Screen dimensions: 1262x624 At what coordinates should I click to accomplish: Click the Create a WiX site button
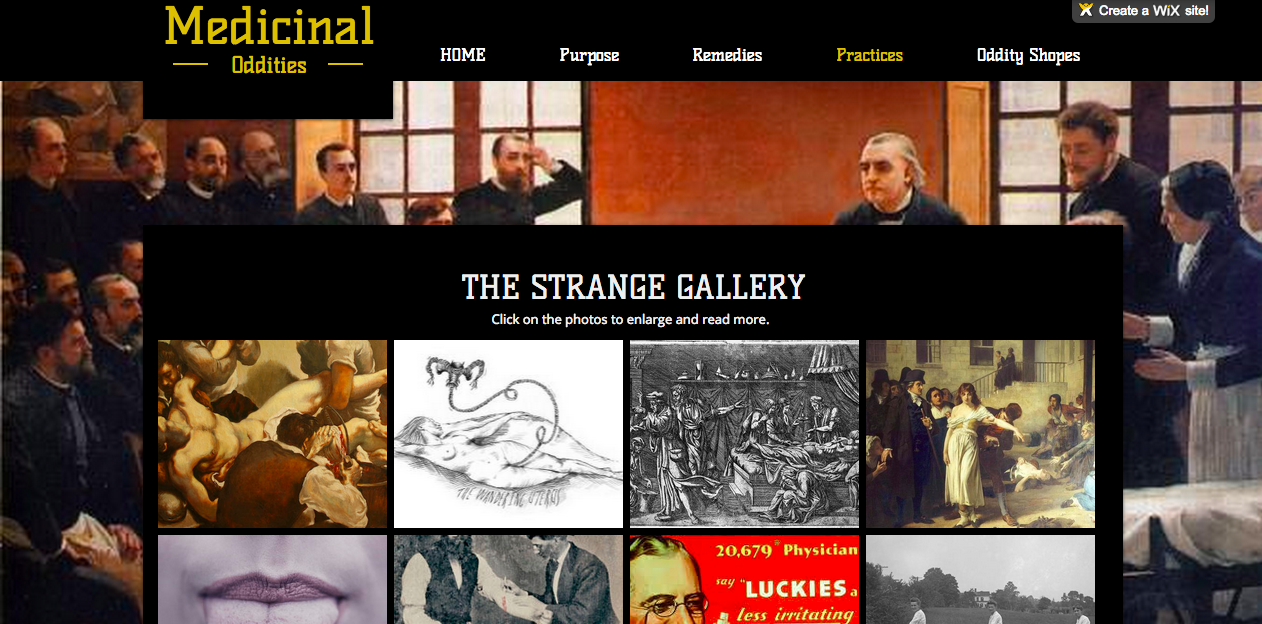1143,11
